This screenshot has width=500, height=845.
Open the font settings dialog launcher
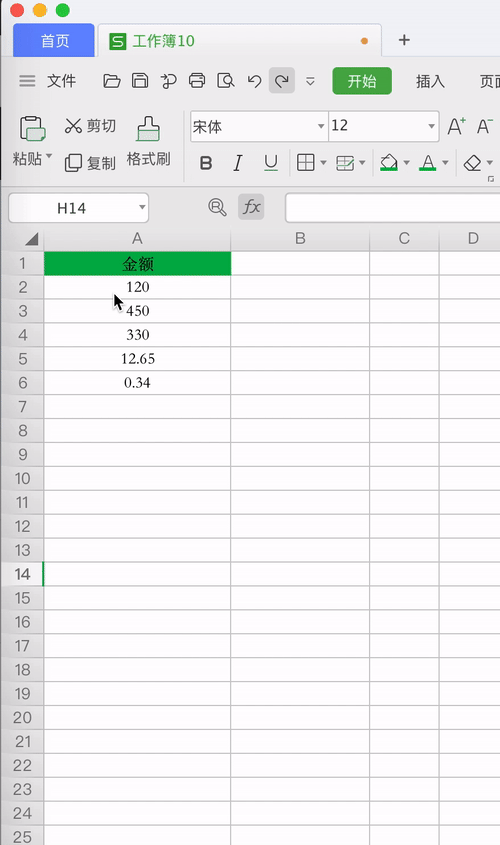(x=490, y=179)
